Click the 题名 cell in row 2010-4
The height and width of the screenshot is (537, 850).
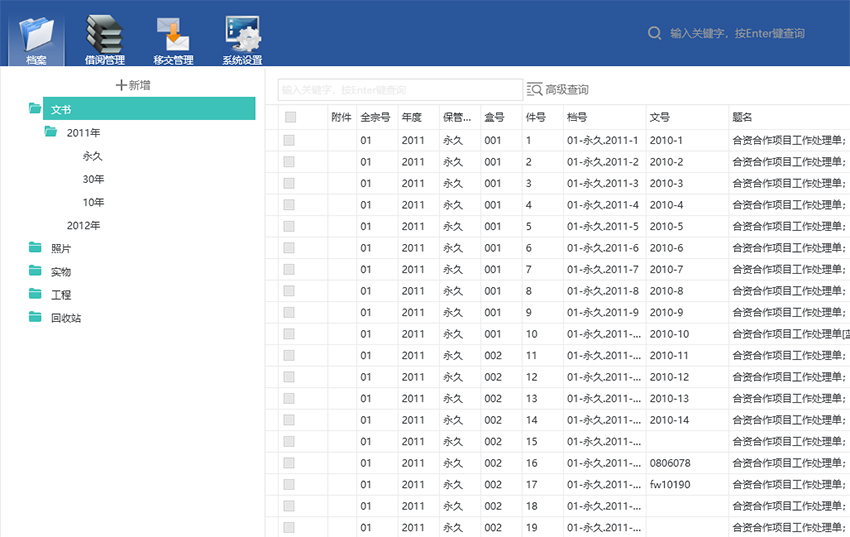coord(789,205)
